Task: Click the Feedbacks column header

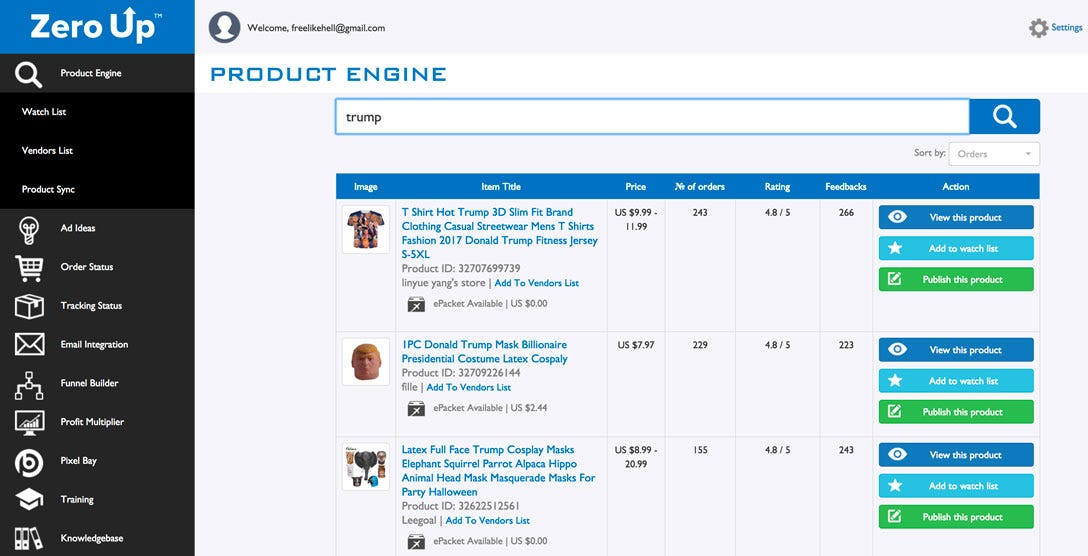Action: pos(846,187)
